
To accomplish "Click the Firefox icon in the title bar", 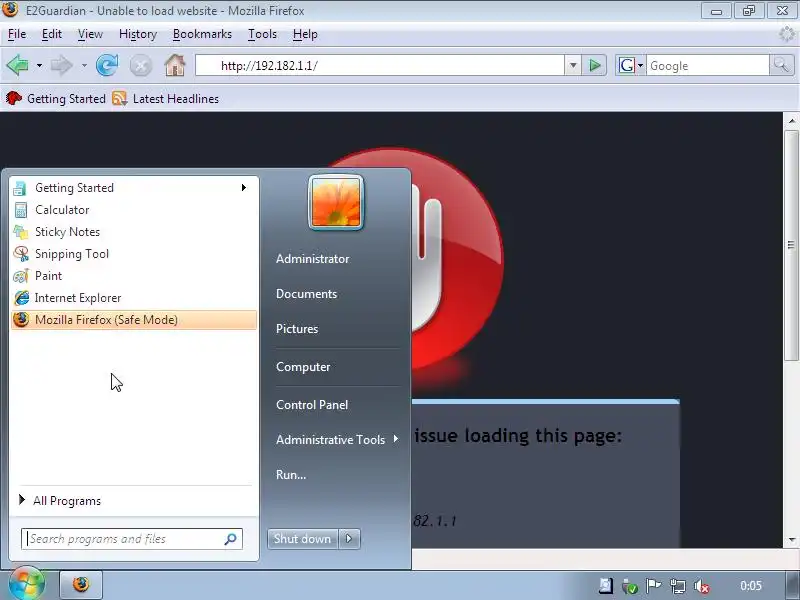I will [x=11, y=10].
